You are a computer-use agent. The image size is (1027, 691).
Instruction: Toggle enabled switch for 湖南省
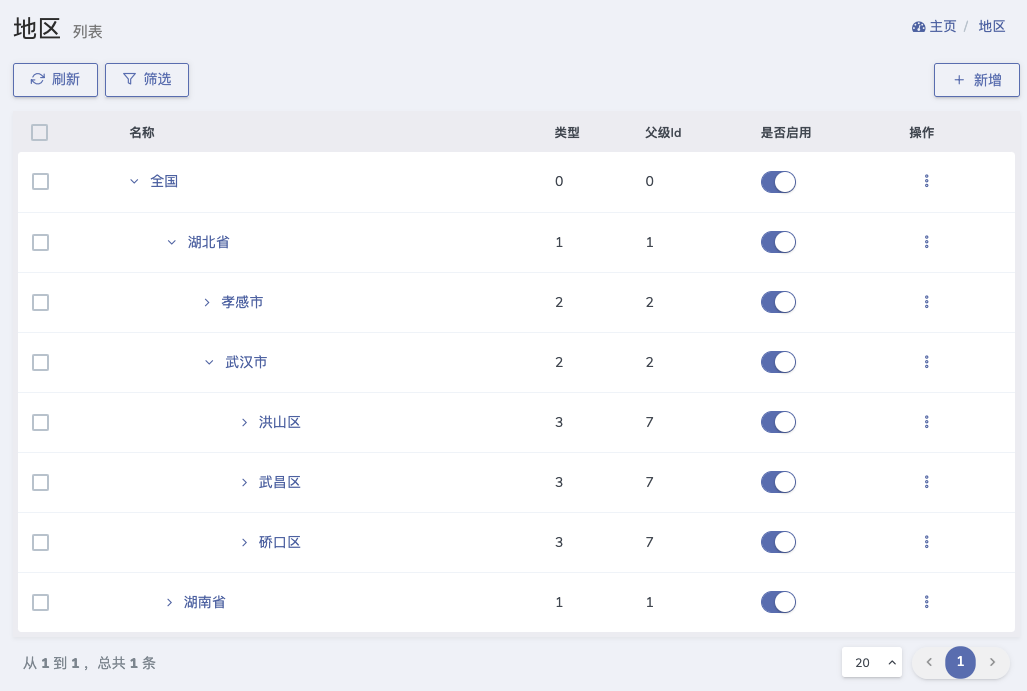click(x=778, y=602)
